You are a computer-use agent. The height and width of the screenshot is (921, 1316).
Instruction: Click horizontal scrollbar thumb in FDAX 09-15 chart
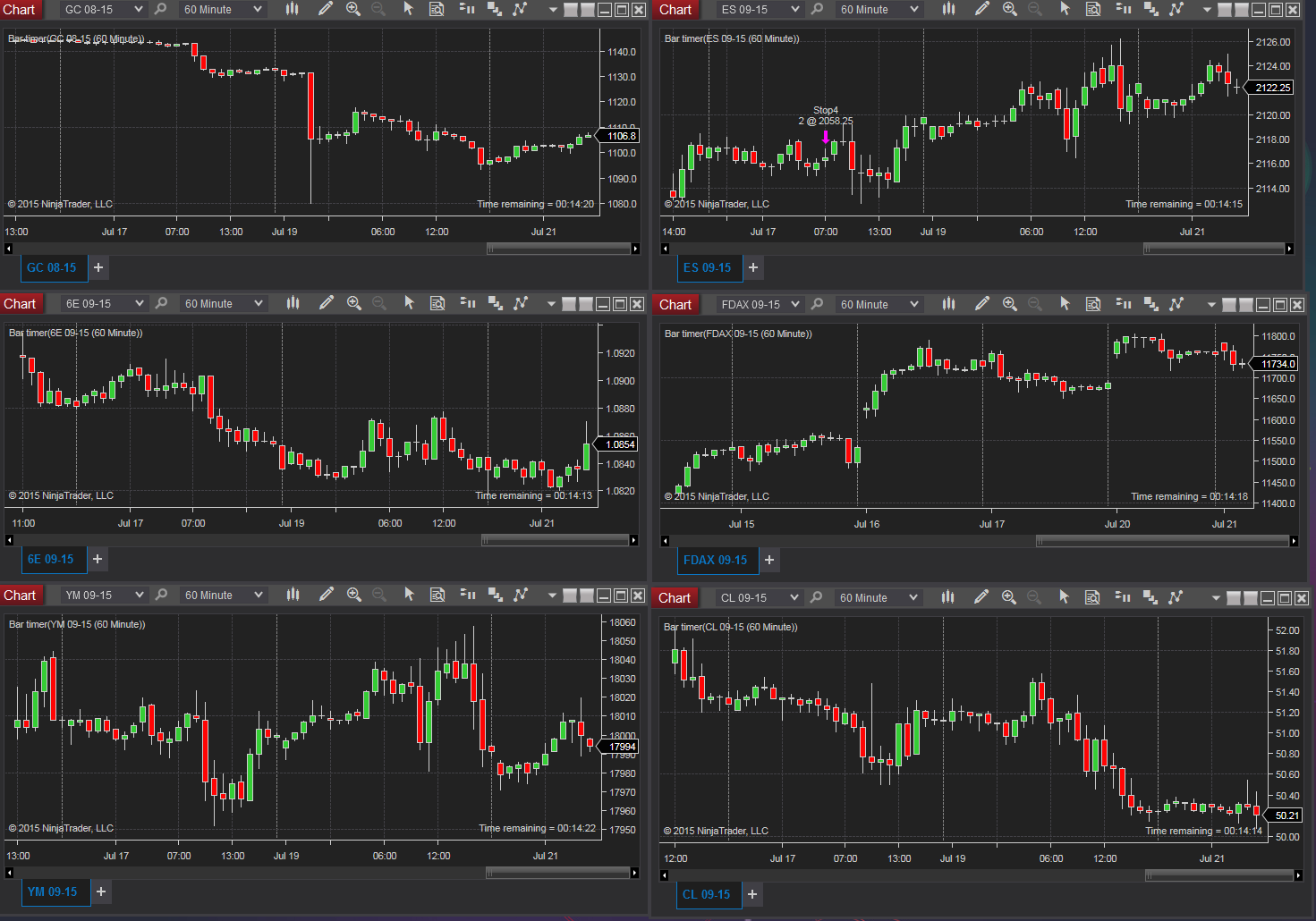(1162, 541)
